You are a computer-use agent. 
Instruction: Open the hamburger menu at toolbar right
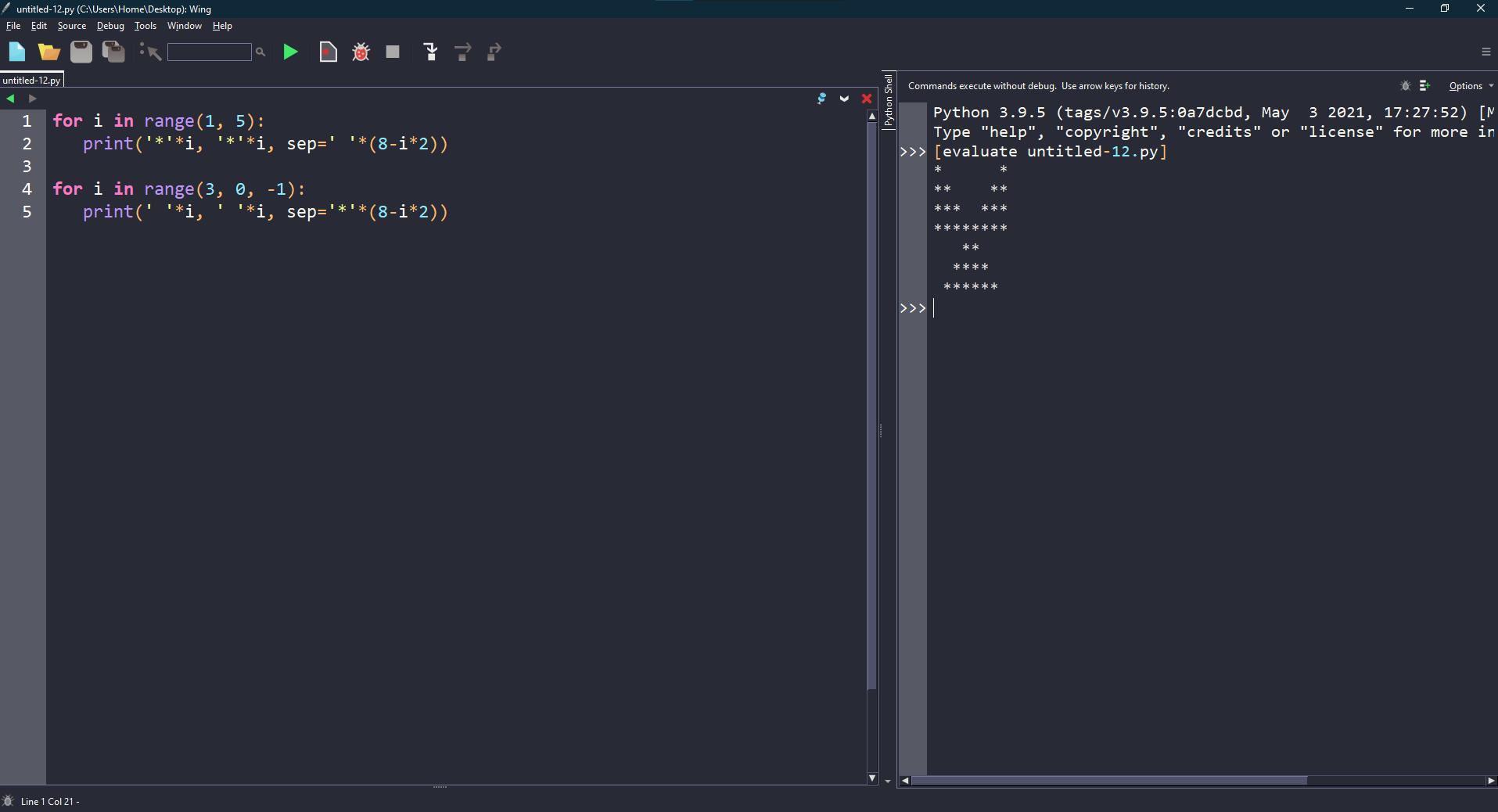[1485, 52]
